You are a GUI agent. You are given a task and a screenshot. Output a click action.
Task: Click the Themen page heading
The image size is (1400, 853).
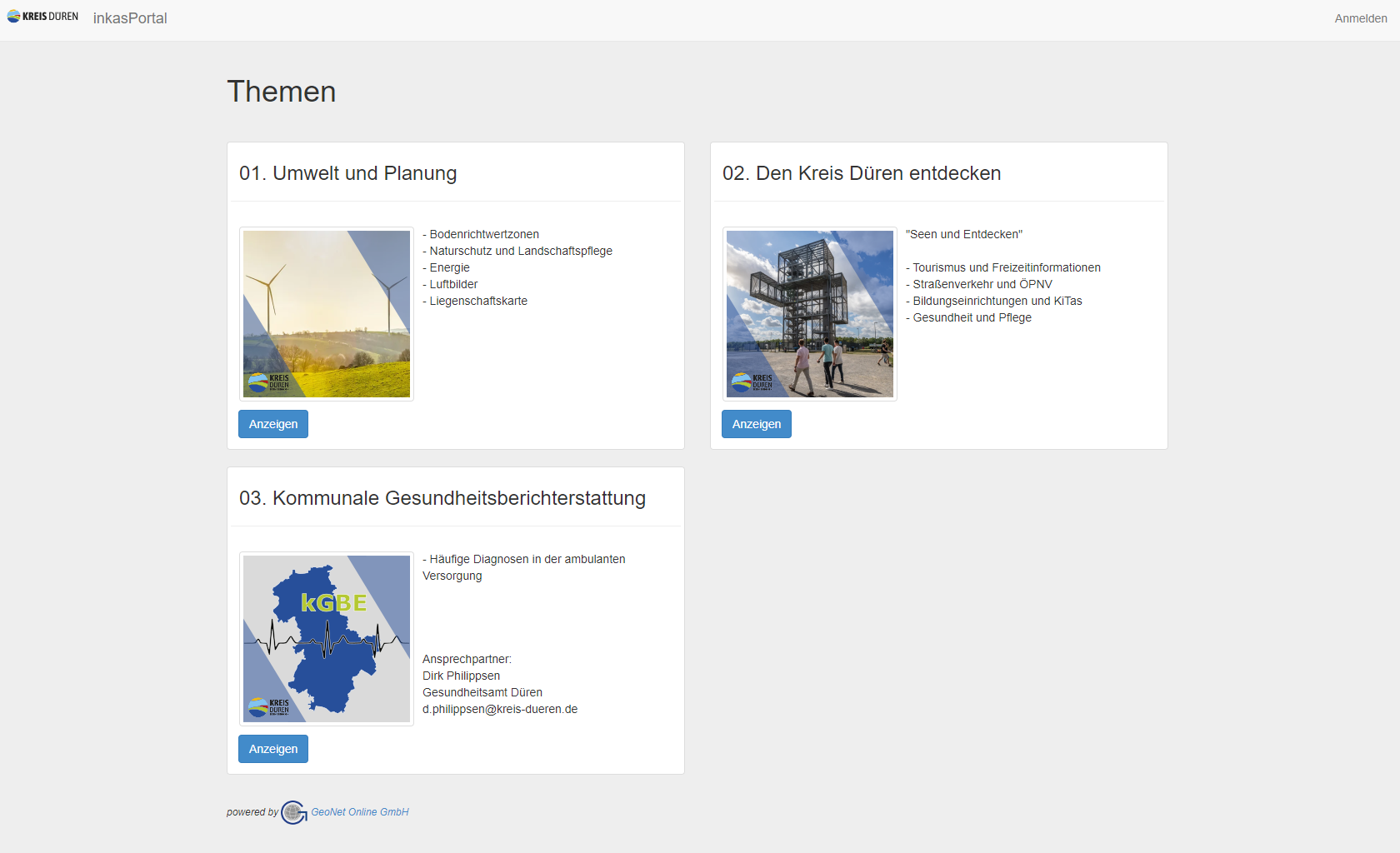[282, 92]
